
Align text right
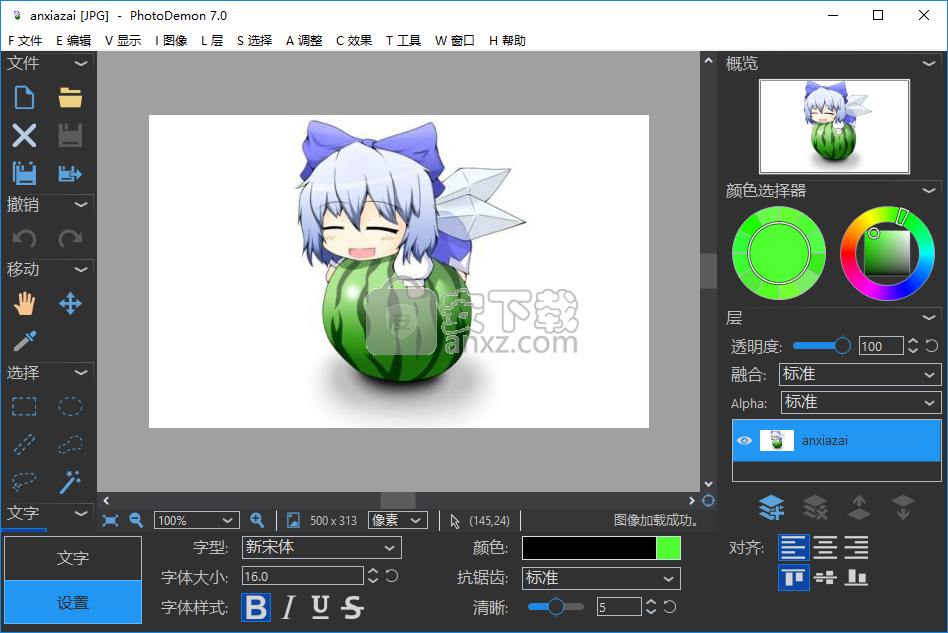pyautogui.click(x=856, y=548)
